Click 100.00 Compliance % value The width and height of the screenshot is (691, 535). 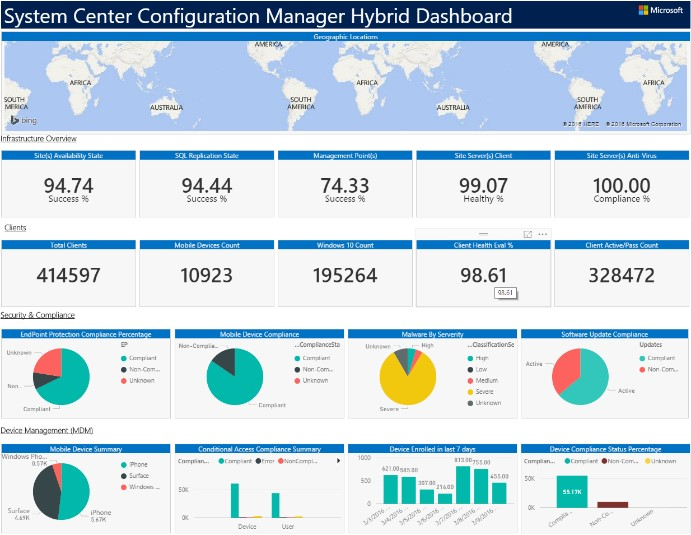[621, 186]
